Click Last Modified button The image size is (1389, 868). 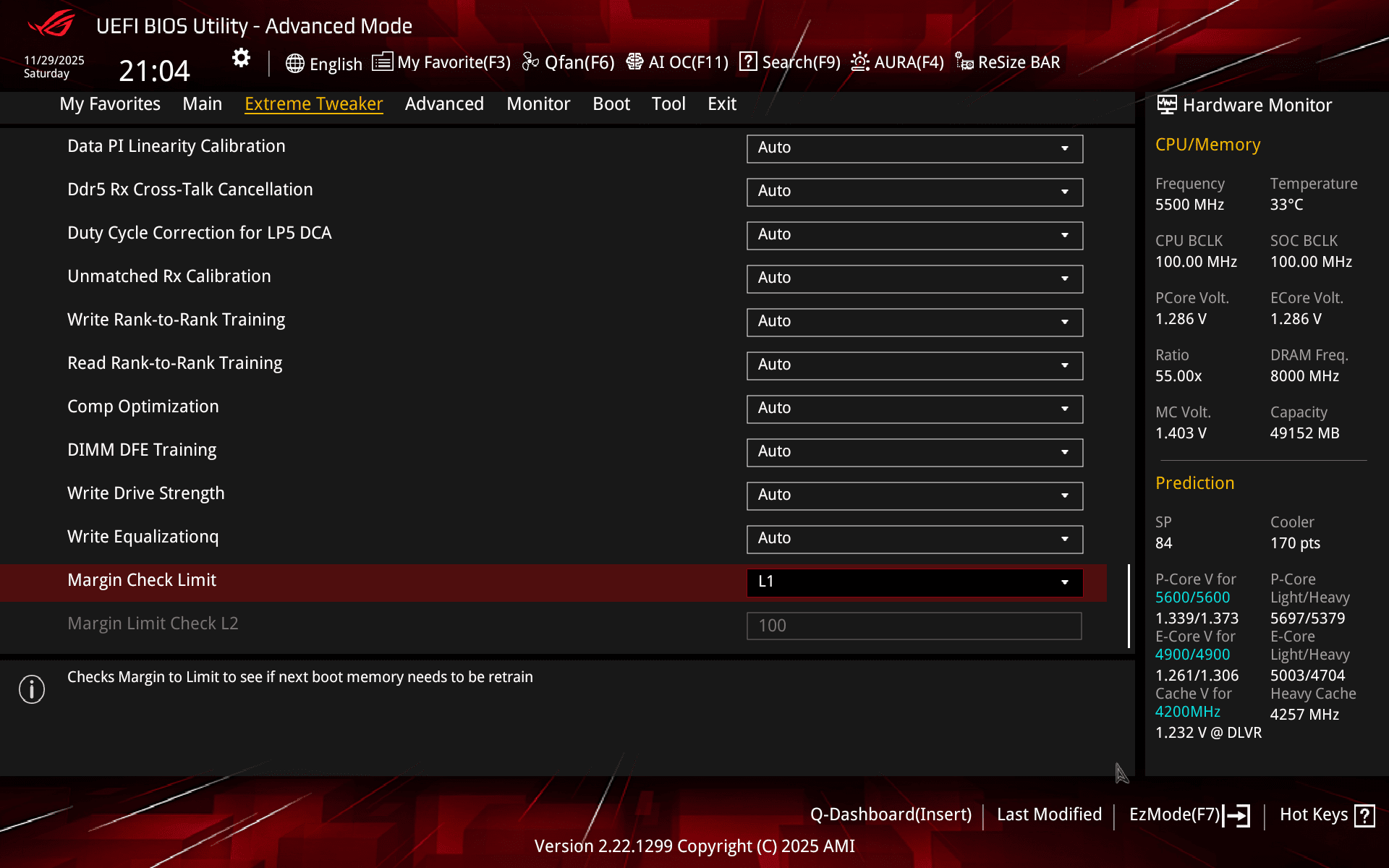(x=1049, y=814)
